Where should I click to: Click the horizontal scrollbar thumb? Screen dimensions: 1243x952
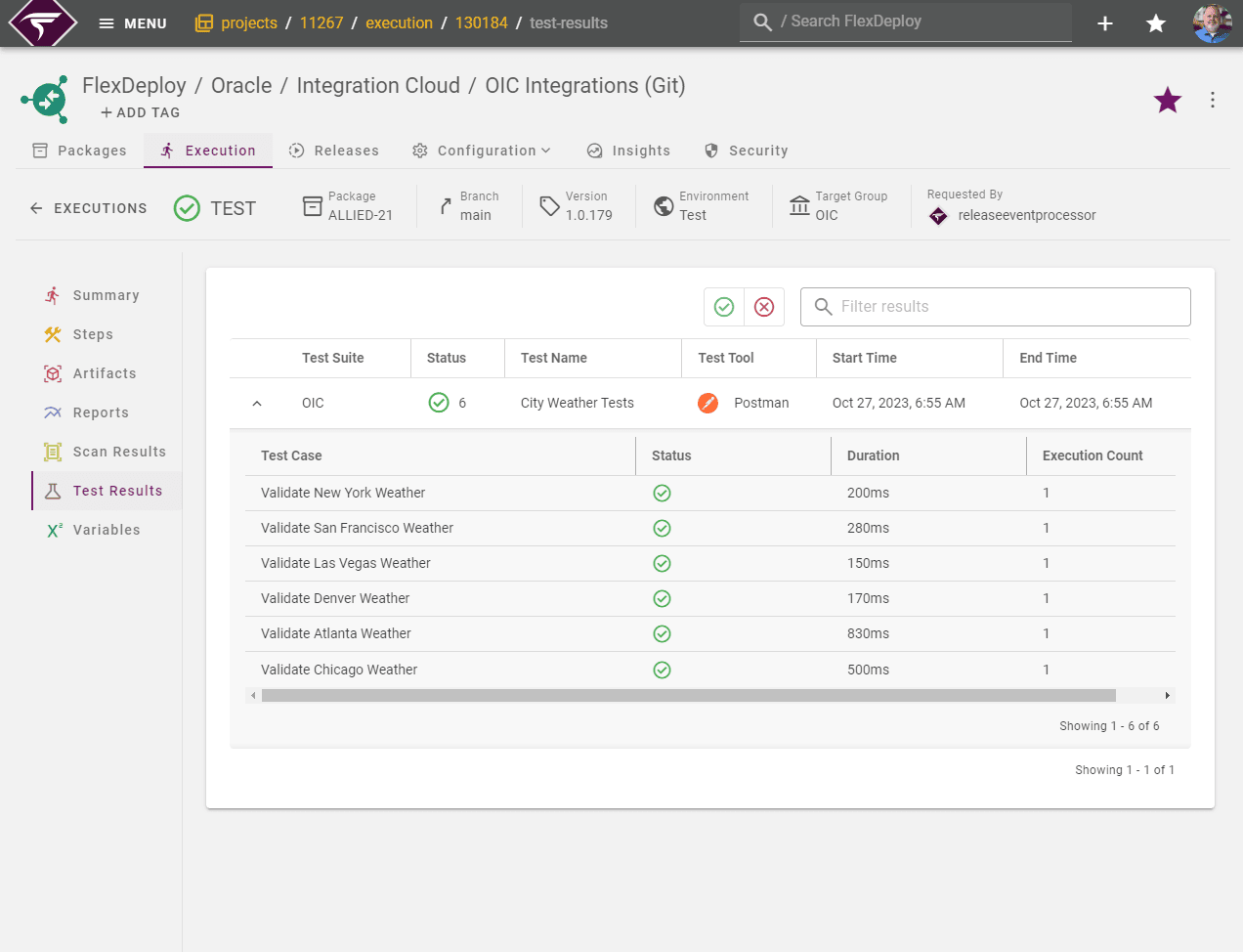(x=689, y=696)
